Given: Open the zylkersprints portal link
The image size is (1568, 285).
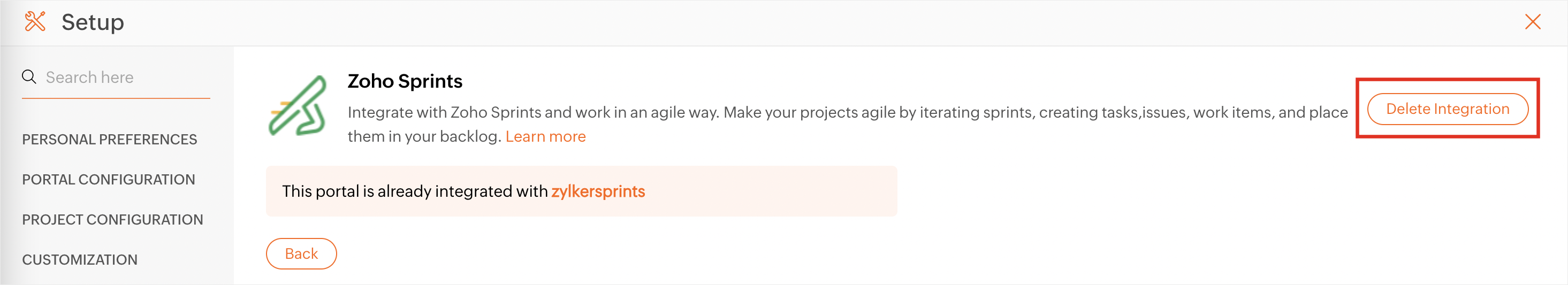Looking at the screenshot, I should pyautogui.click(x=598, y=191).
